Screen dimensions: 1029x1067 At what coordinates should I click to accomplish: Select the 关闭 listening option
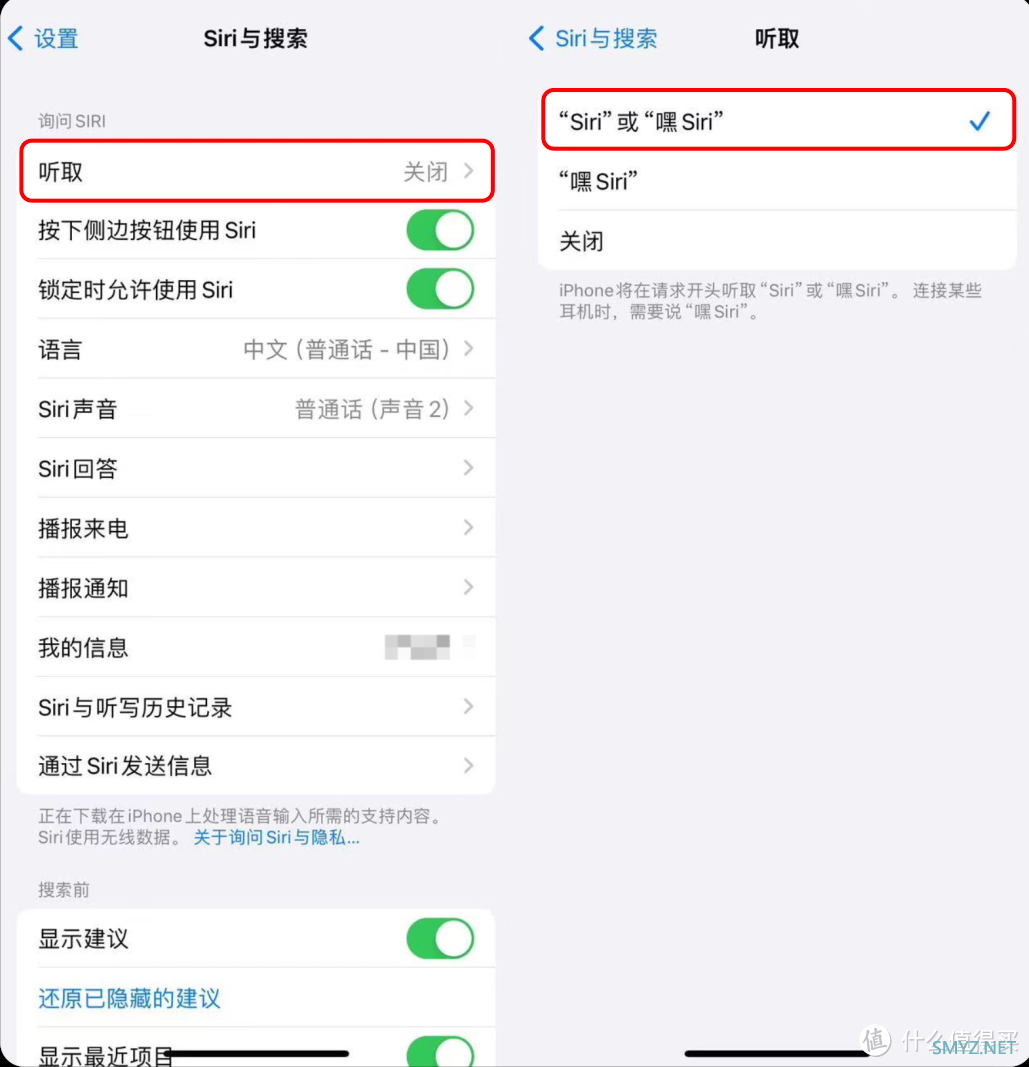(777, 241)
